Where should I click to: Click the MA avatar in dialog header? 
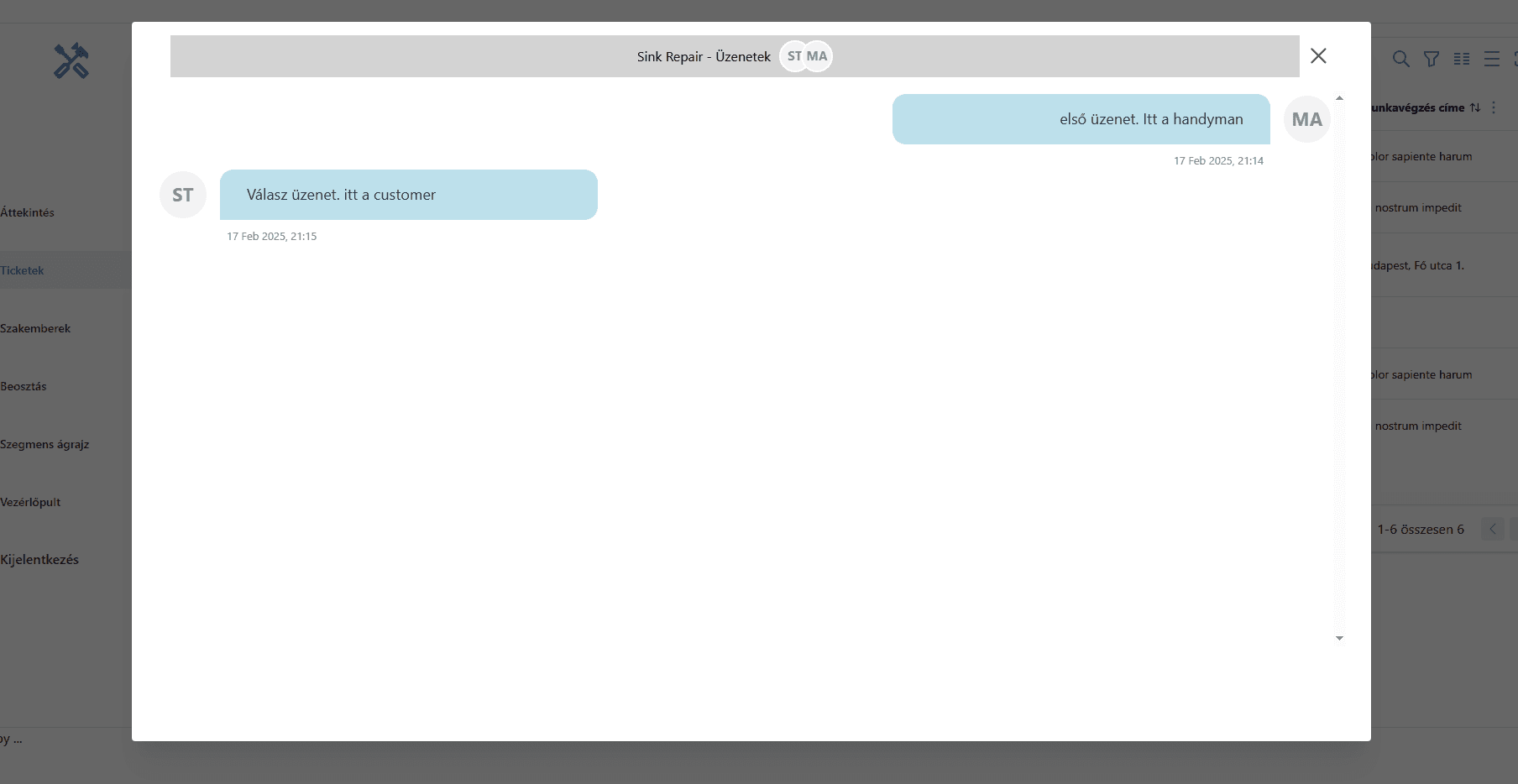(x=819, y=56)
